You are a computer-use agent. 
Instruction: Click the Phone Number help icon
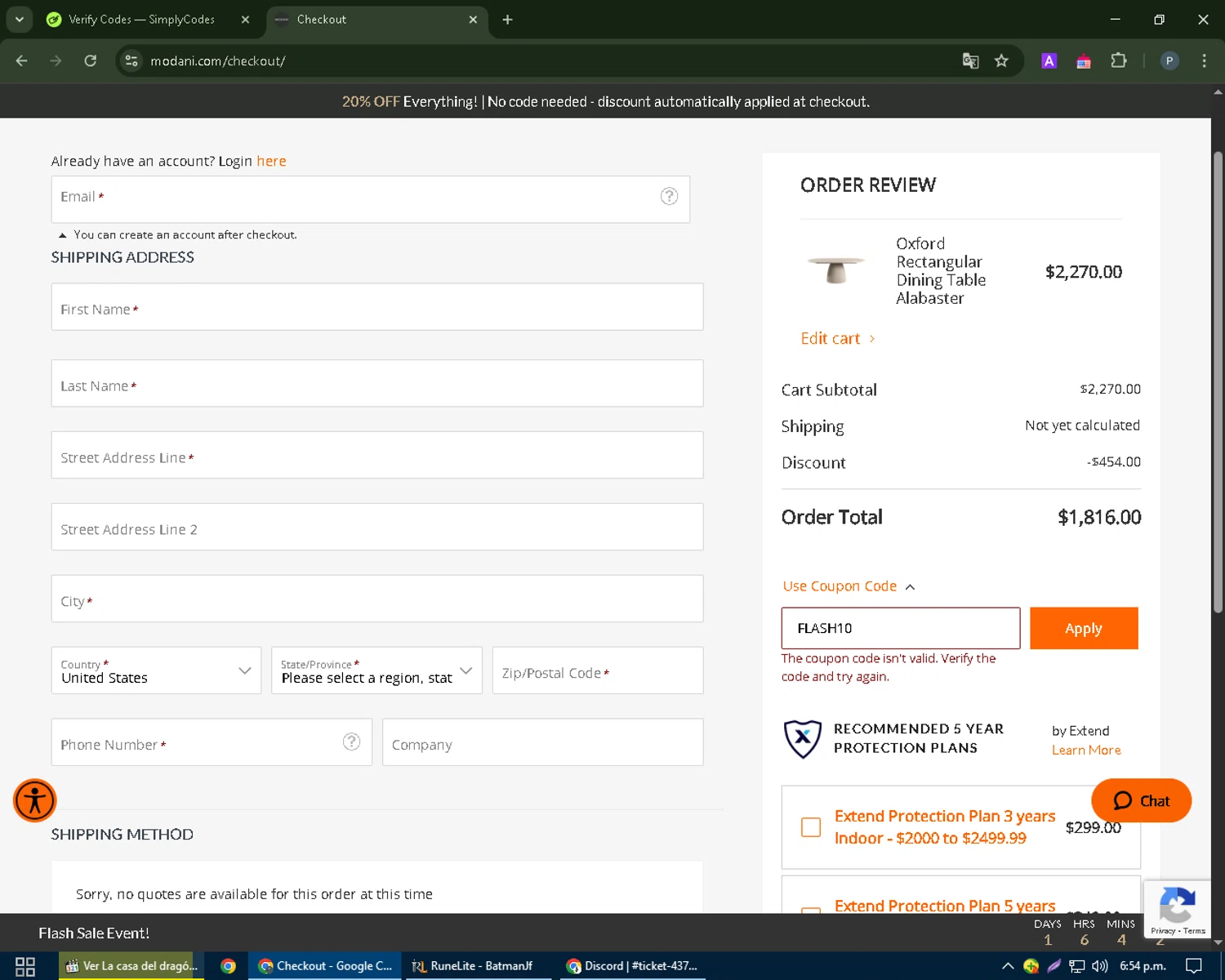pos(351,741)
